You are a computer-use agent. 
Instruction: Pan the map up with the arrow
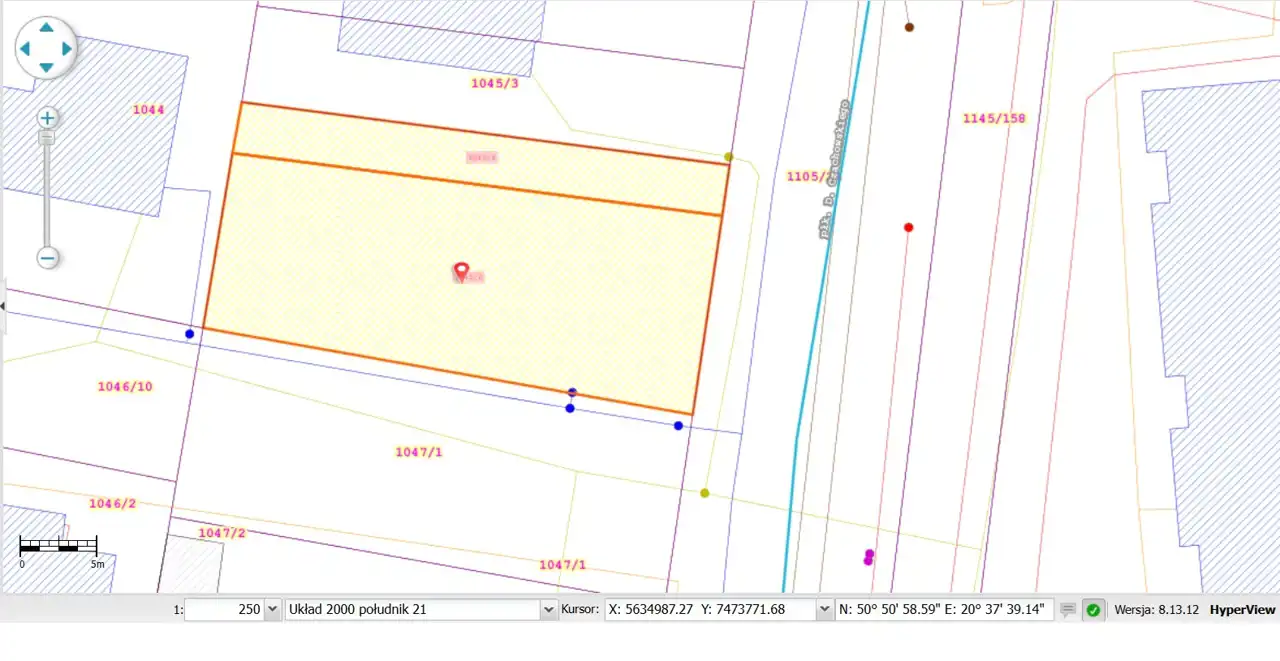tap(46, 28)
